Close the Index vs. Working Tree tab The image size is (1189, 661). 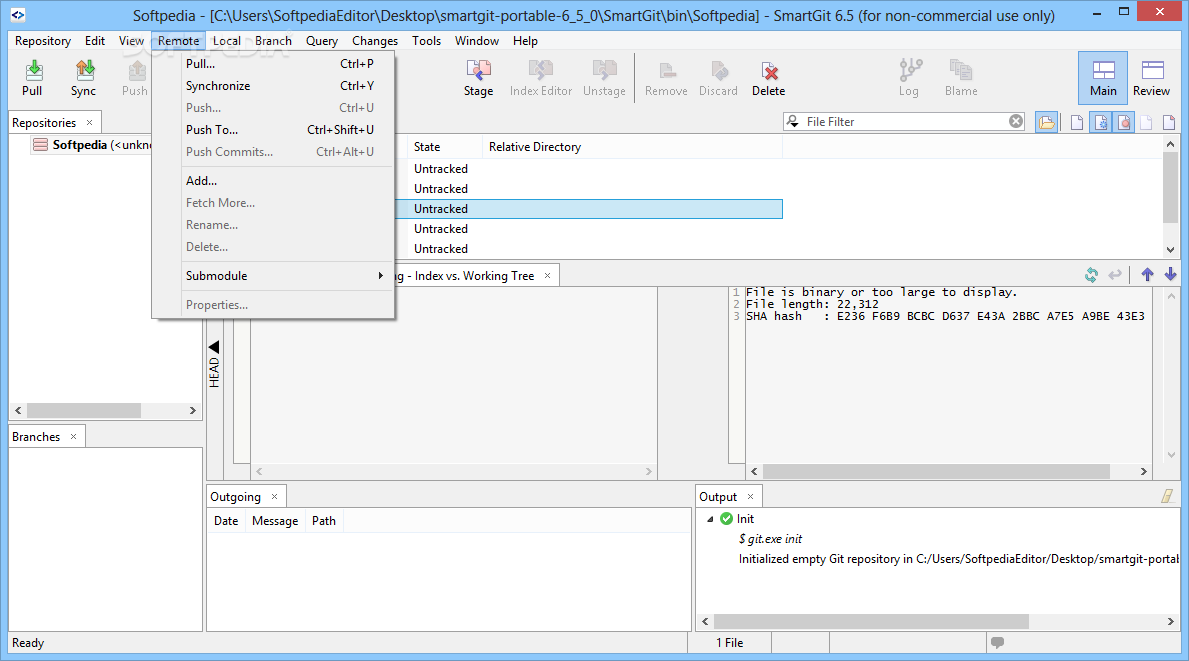[547, 275]
